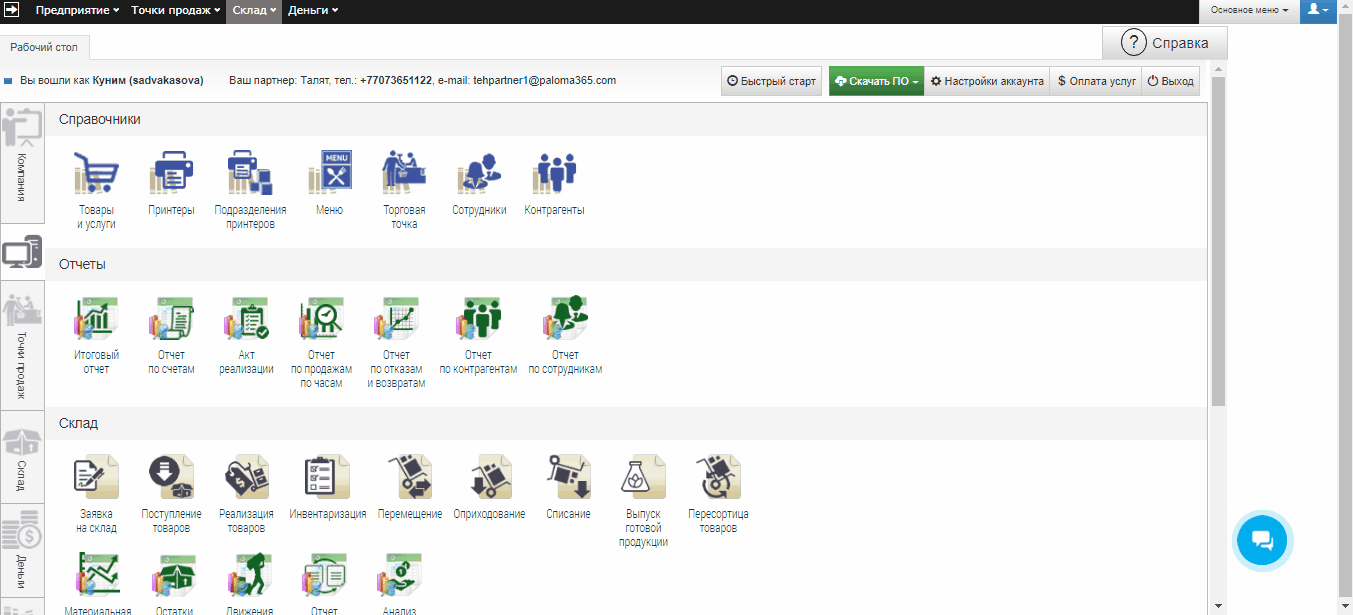Open the Инвентаризация warehouse icon
Screen dimensions: 1353x615
tap(327, 479)
